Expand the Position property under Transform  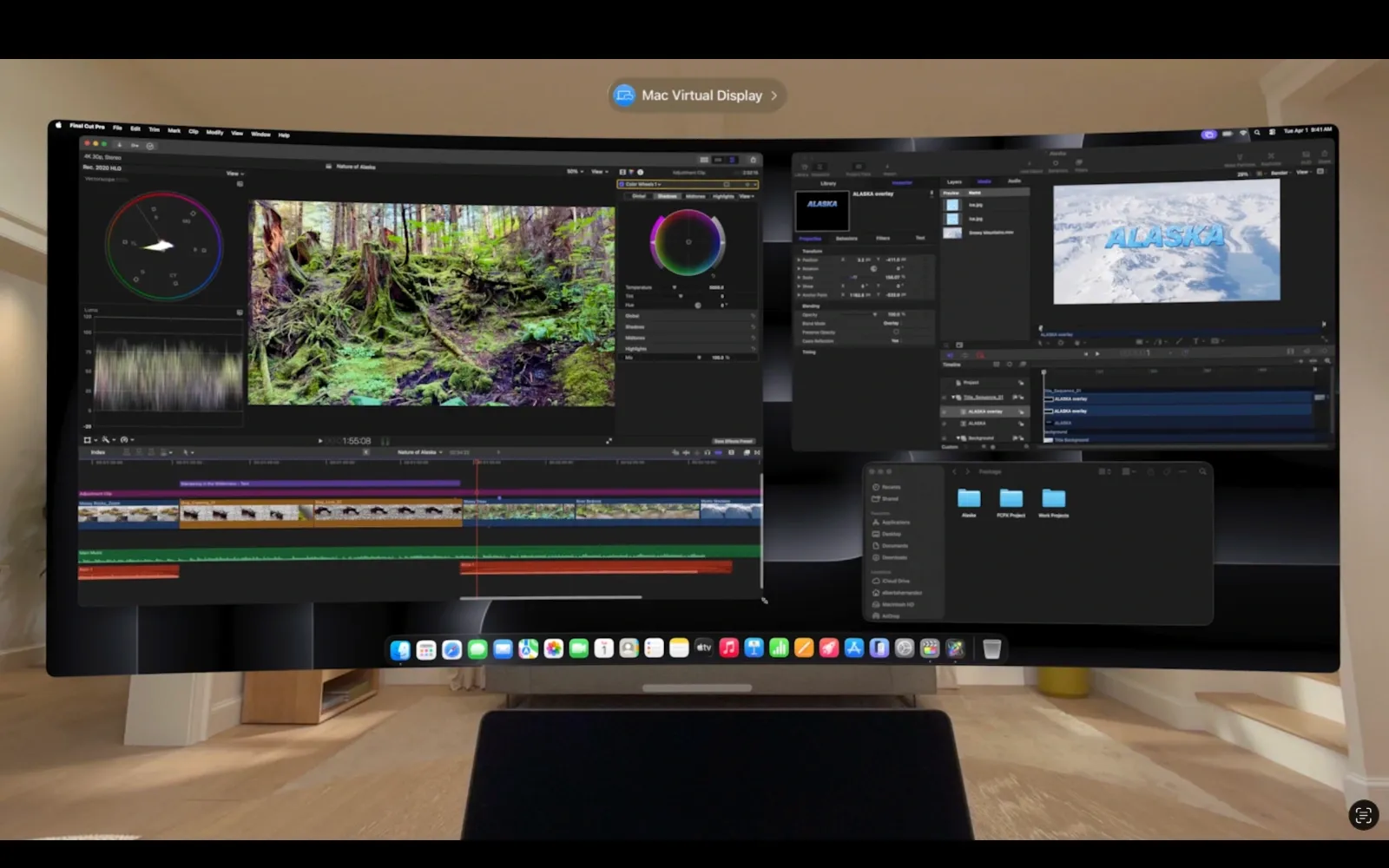799,260
